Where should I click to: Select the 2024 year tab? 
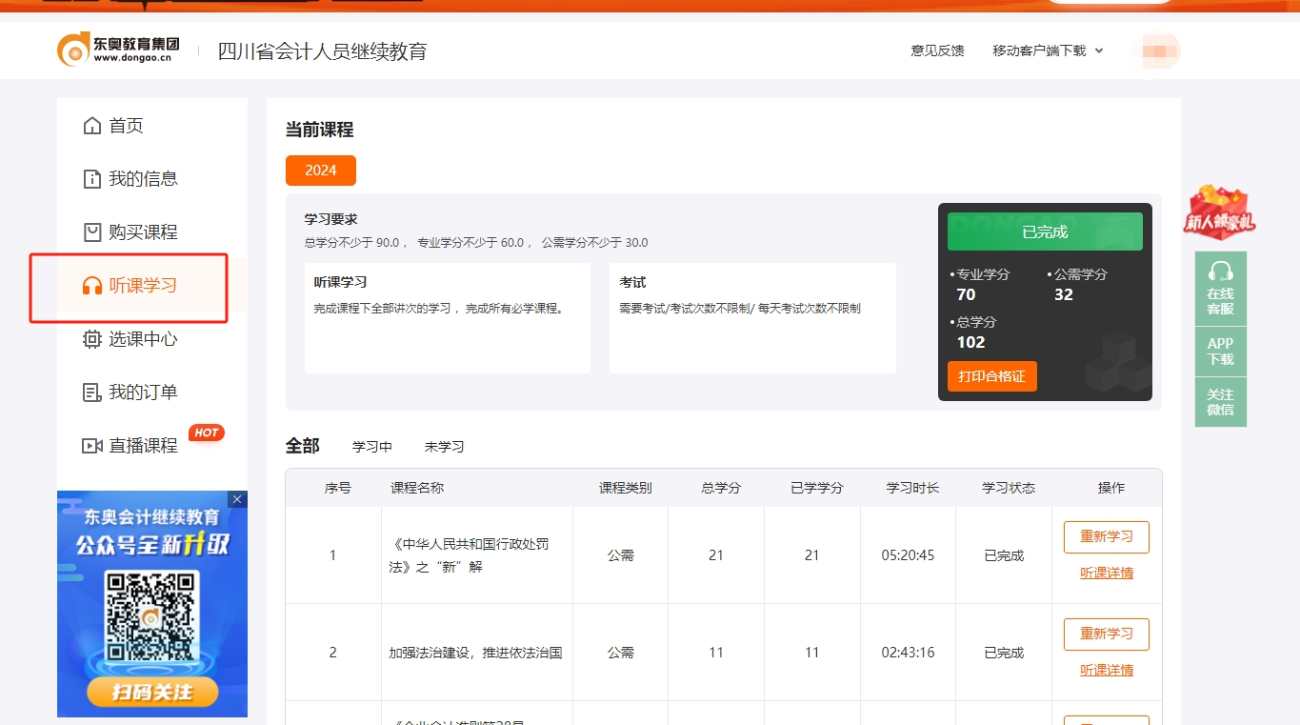[x=320, y=171]
